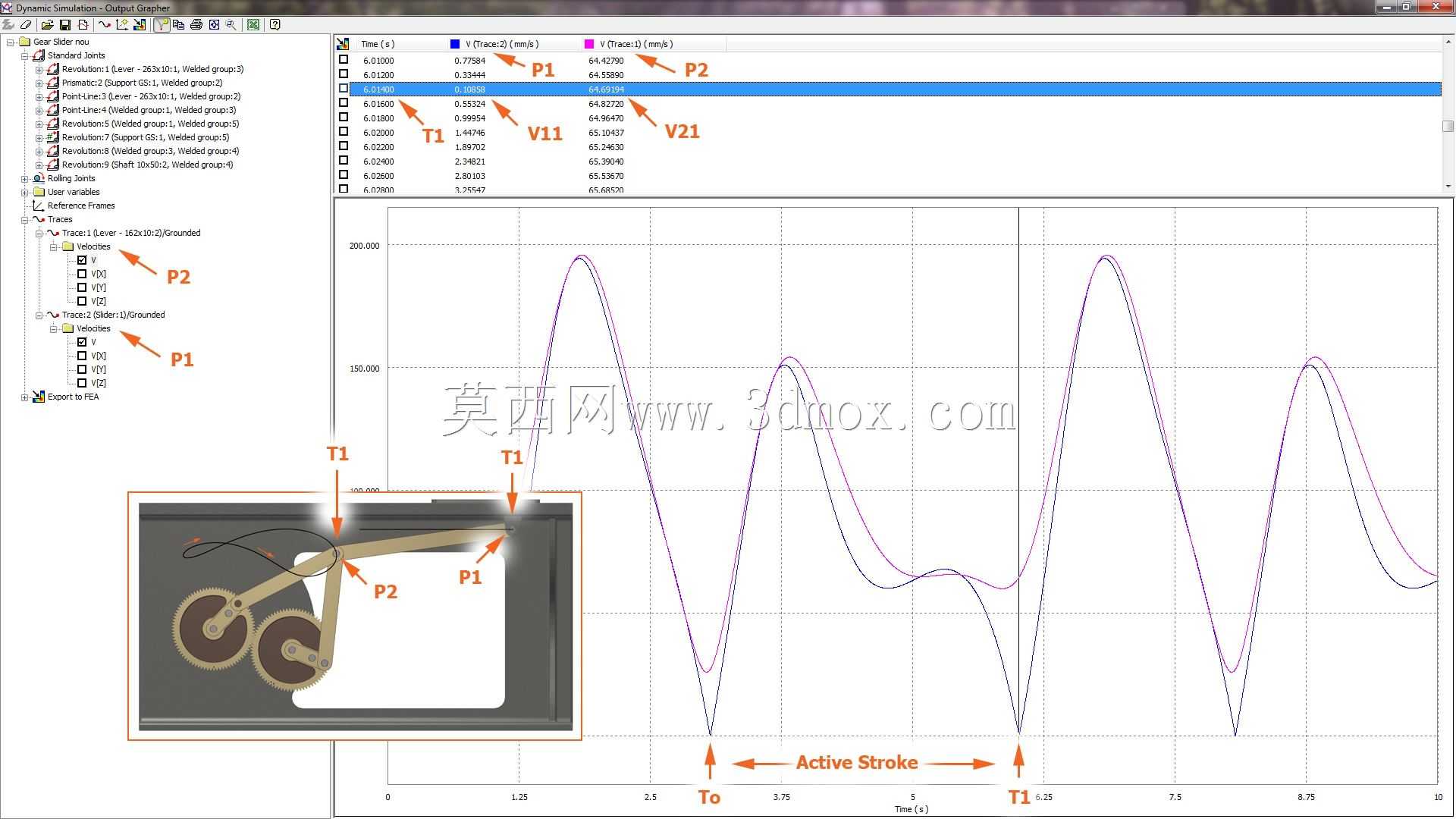Click the Auto Scale toolbar icon
This screenshot has height=819, width=1456.
(214, 24)
